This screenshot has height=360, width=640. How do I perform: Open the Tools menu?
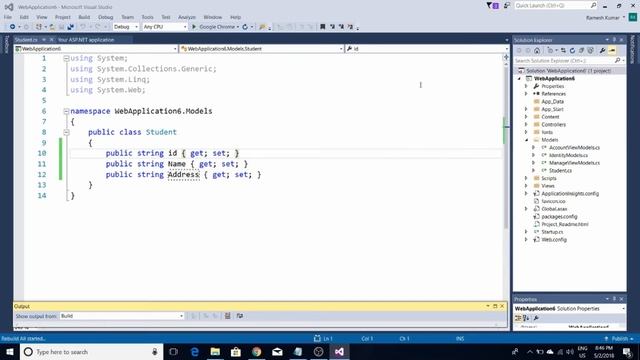coord(147,17)
